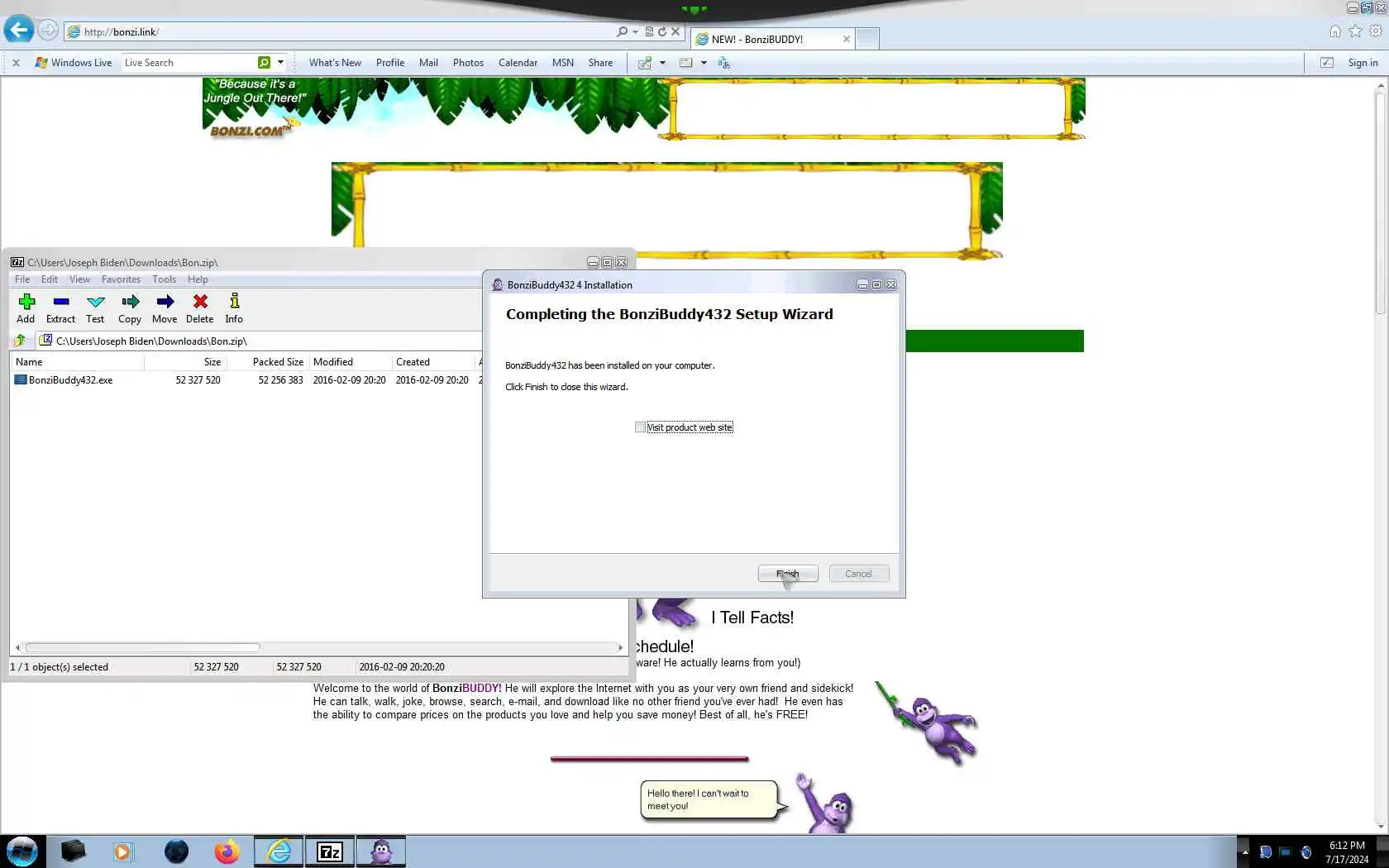Go back in Internet Explorer

19,31
